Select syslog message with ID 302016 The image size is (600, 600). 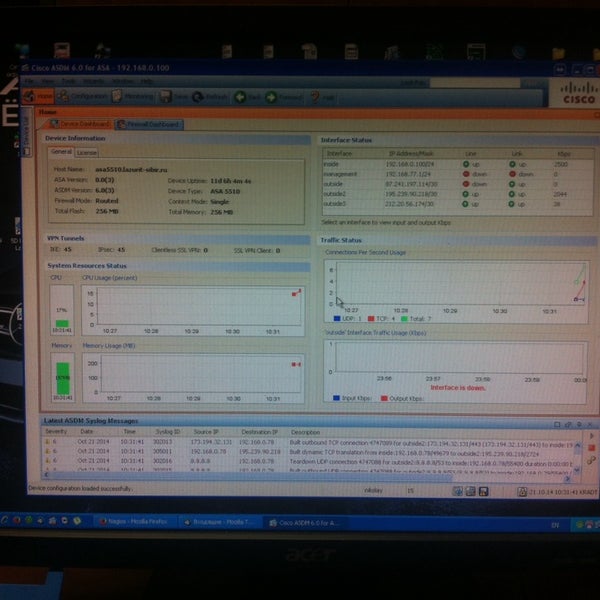[x=308, y=461]
